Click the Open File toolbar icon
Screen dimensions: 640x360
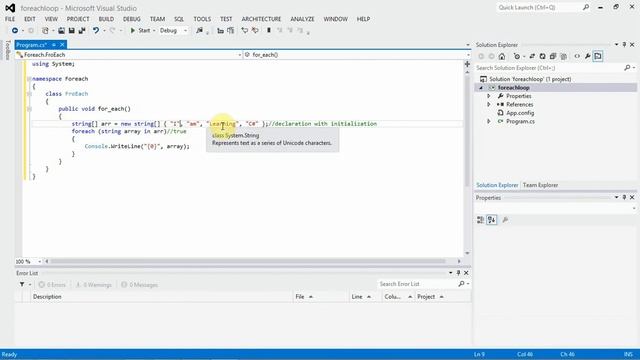(x=61, y=31)
